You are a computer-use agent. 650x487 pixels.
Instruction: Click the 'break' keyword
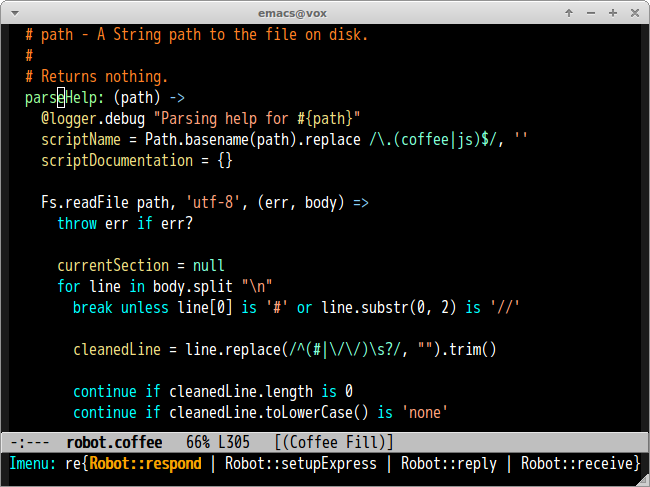click(x=93, y=308)
